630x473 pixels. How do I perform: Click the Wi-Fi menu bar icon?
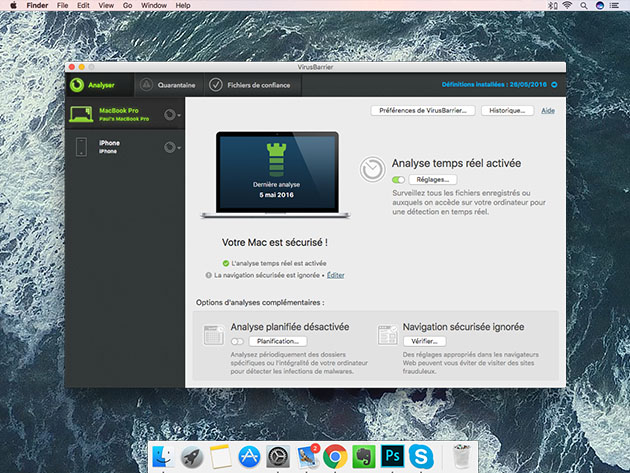(x=567, y=5)
